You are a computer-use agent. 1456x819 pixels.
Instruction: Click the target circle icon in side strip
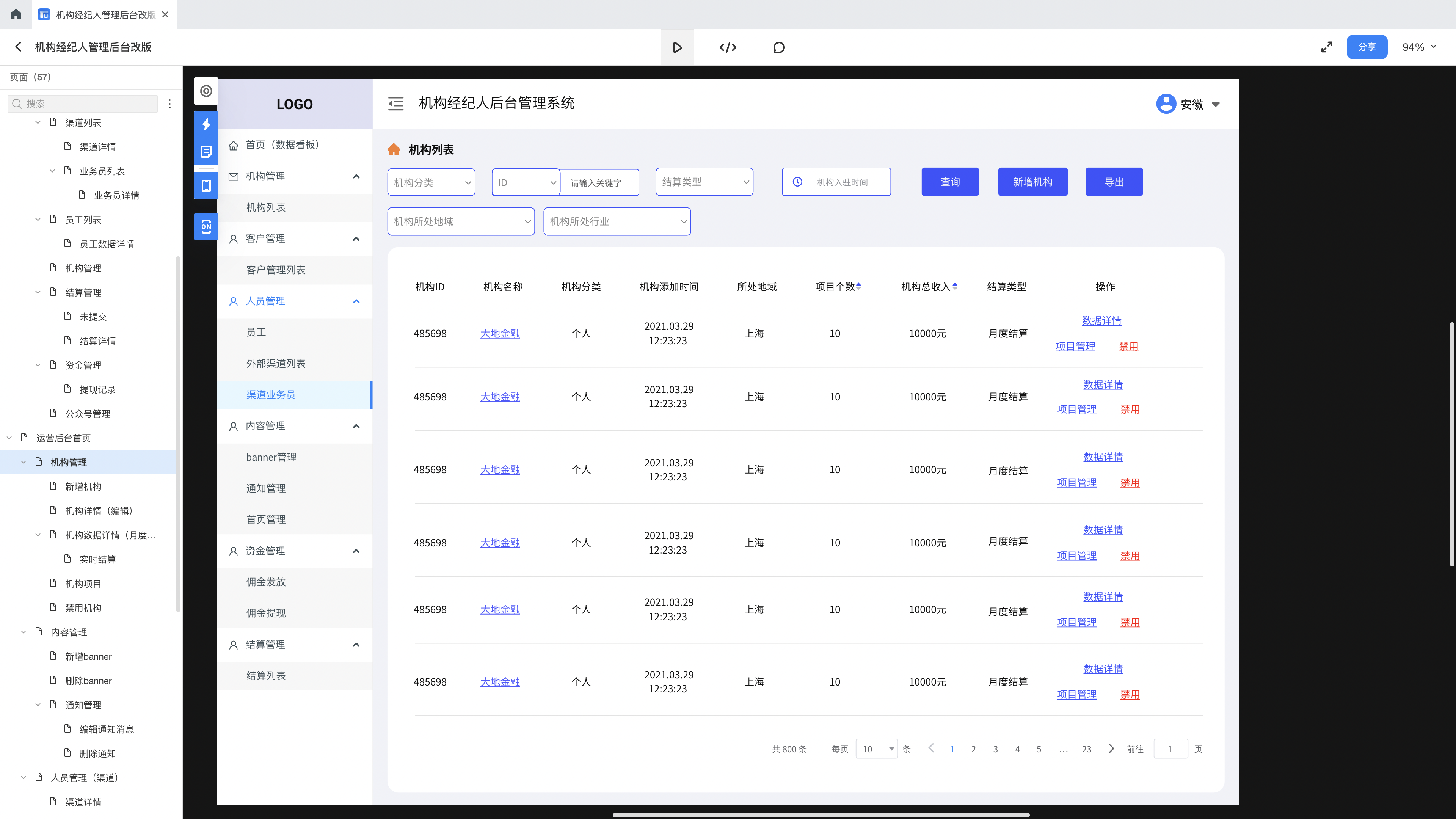click(206, 91)
